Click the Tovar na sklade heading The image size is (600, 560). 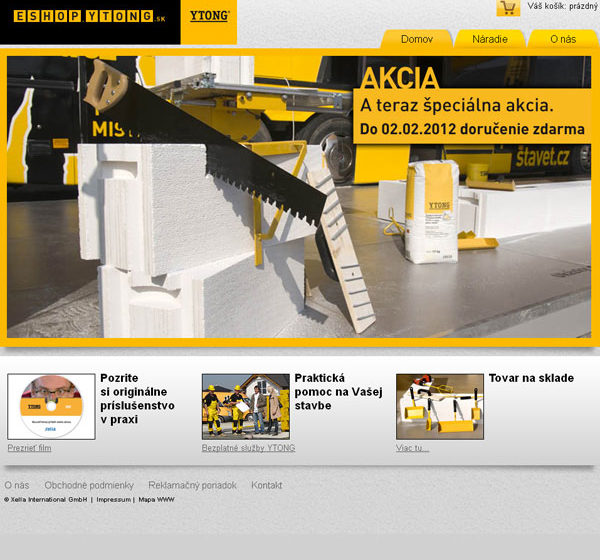[531, 378]
